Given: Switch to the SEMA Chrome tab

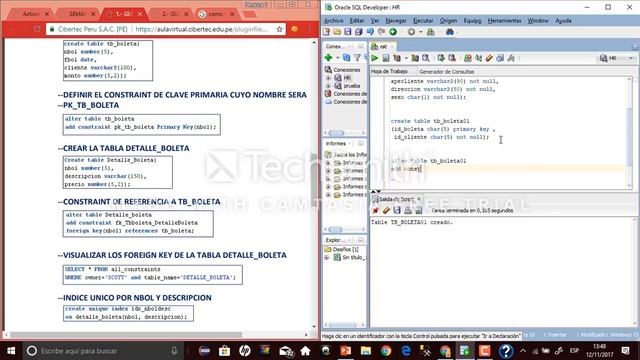Looking at the screenshot, I should (76, 14).
